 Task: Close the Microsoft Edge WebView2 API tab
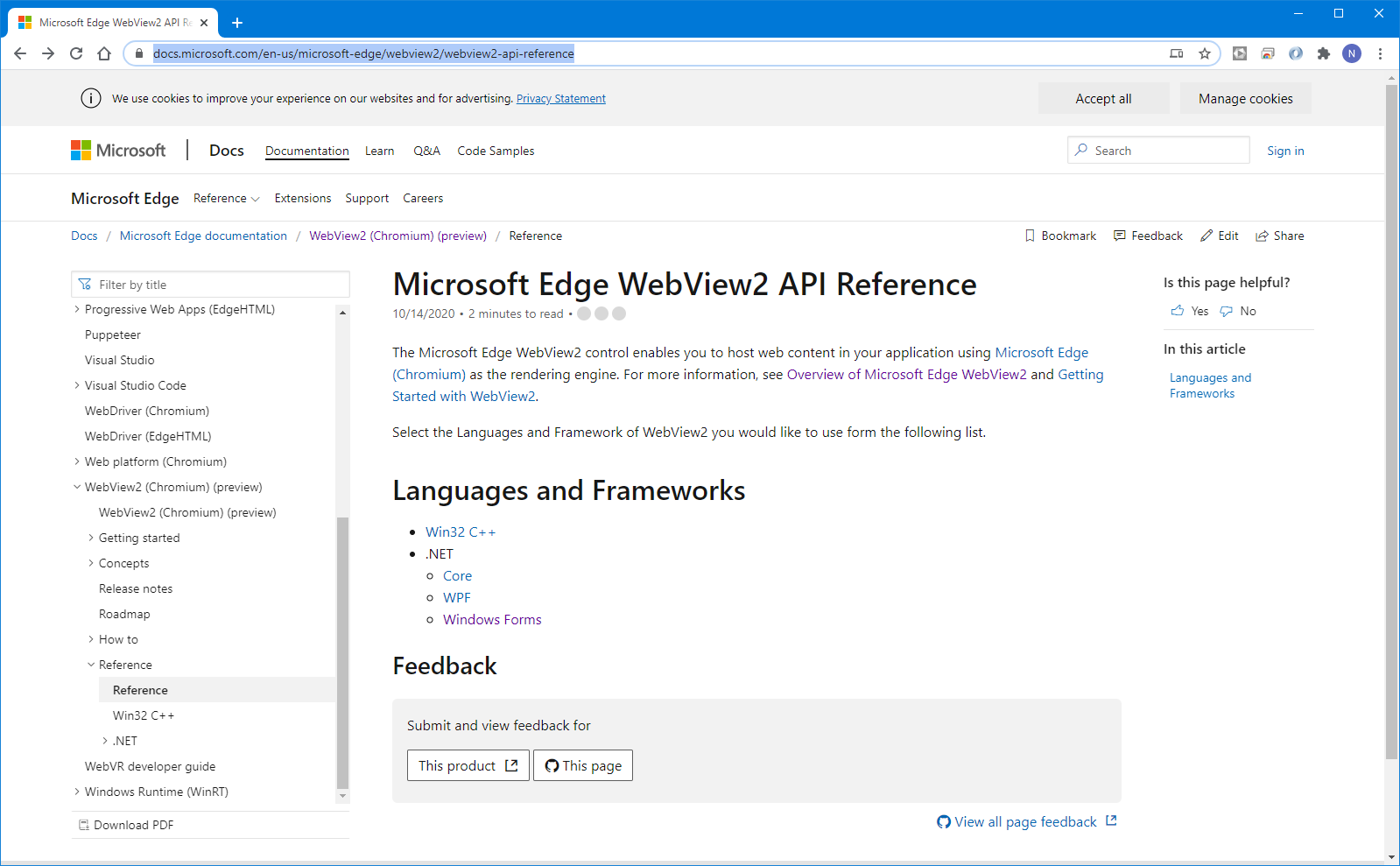pyautogui.click(x=204, y=23)
